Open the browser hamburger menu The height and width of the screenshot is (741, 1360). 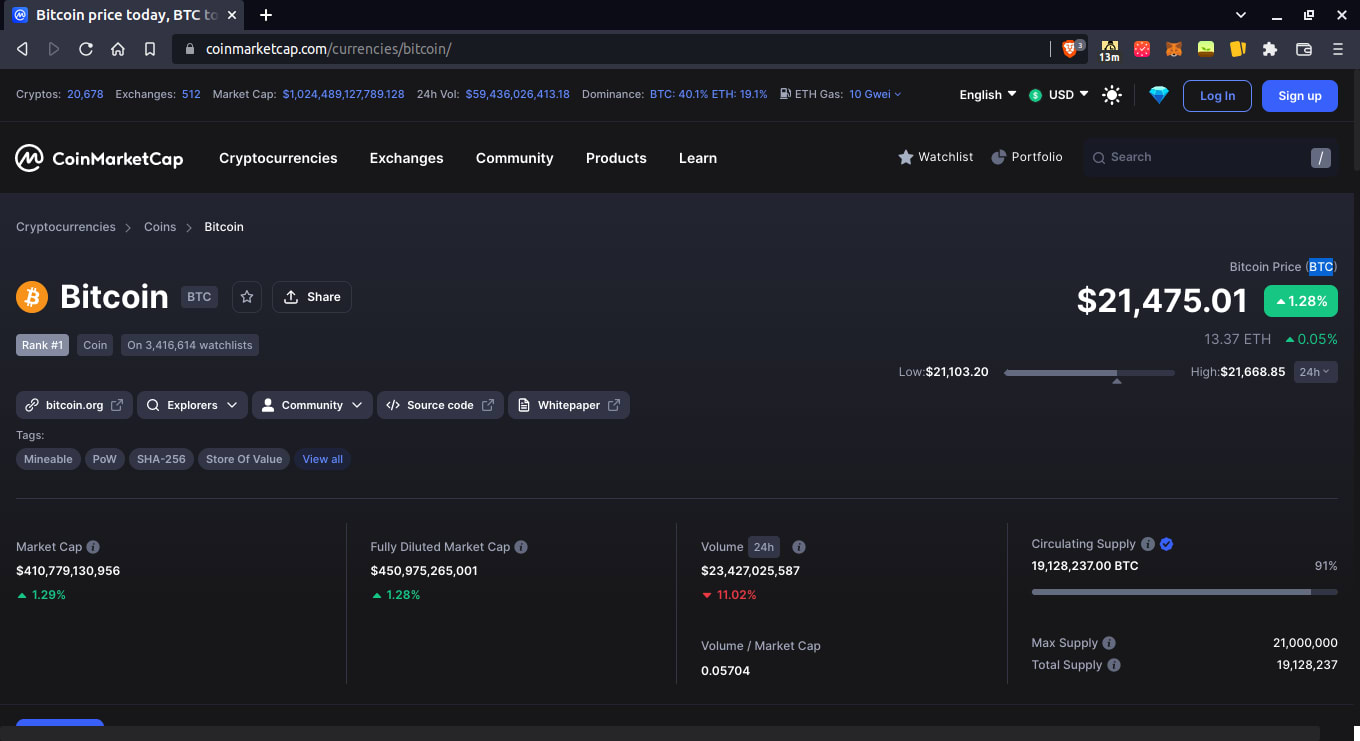click(x=1338, y=48)
